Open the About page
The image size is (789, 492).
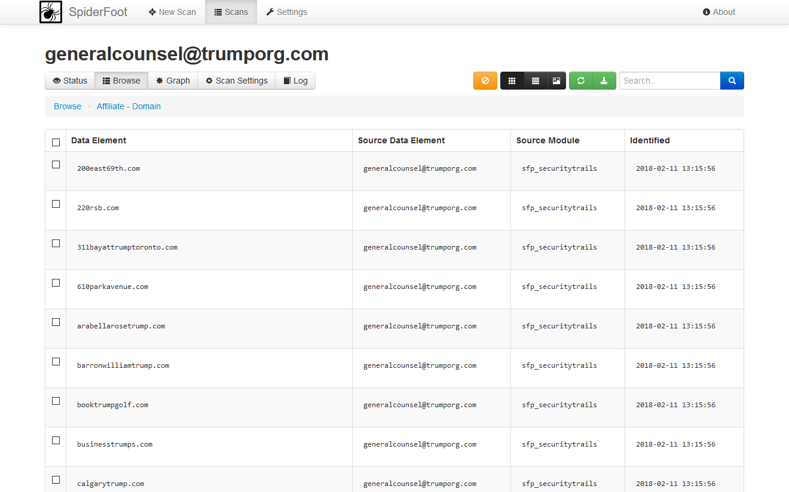[719, 12]
